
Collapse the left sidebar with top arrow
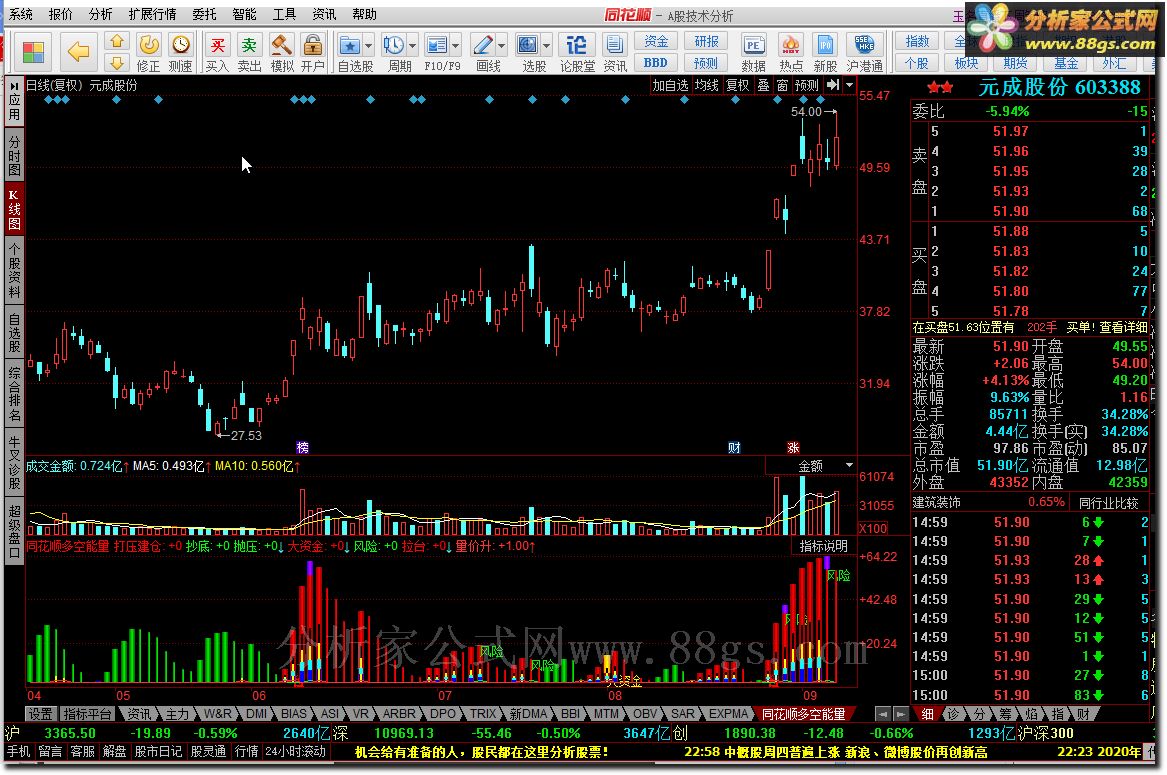[x=14, y=86]
